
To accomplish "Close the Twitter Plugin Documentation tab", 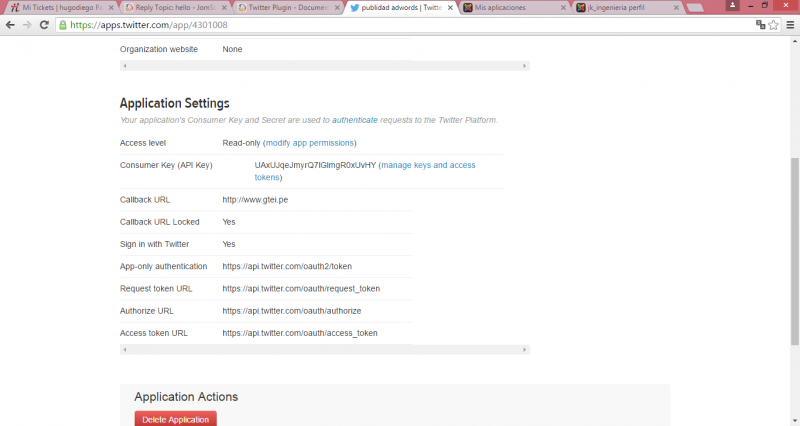I will click(x=337, y=8).
